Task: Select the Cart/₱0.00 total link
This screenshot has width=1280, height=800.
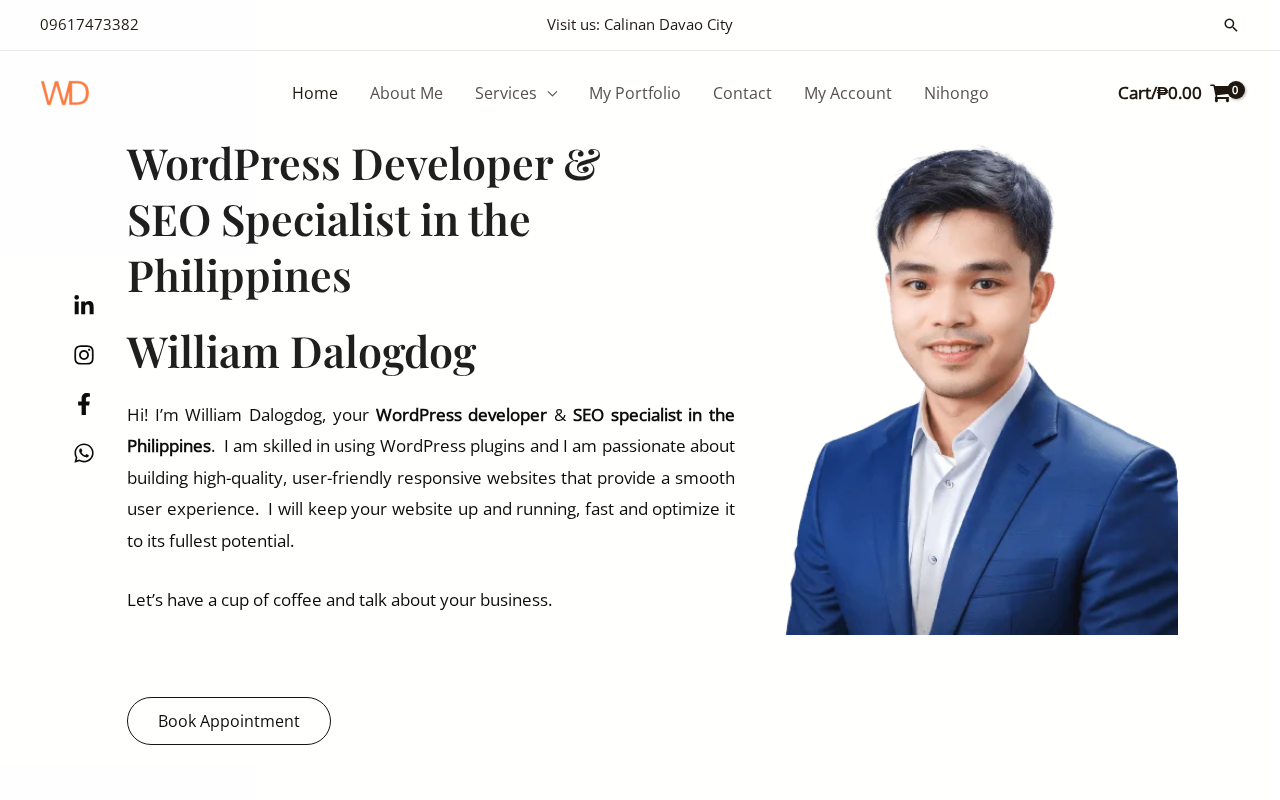Action: point(1159,93)
